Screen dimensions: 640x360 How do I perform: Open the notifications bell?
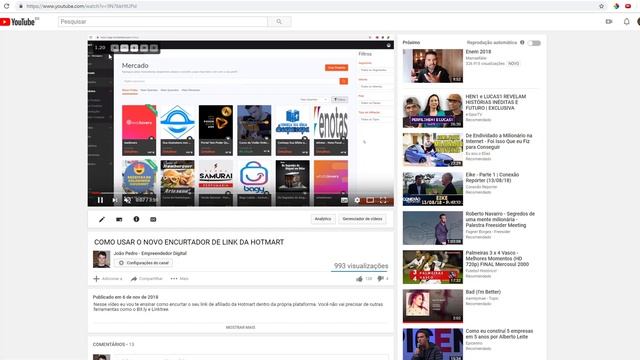pyautogui.click(x=627, y=22)
